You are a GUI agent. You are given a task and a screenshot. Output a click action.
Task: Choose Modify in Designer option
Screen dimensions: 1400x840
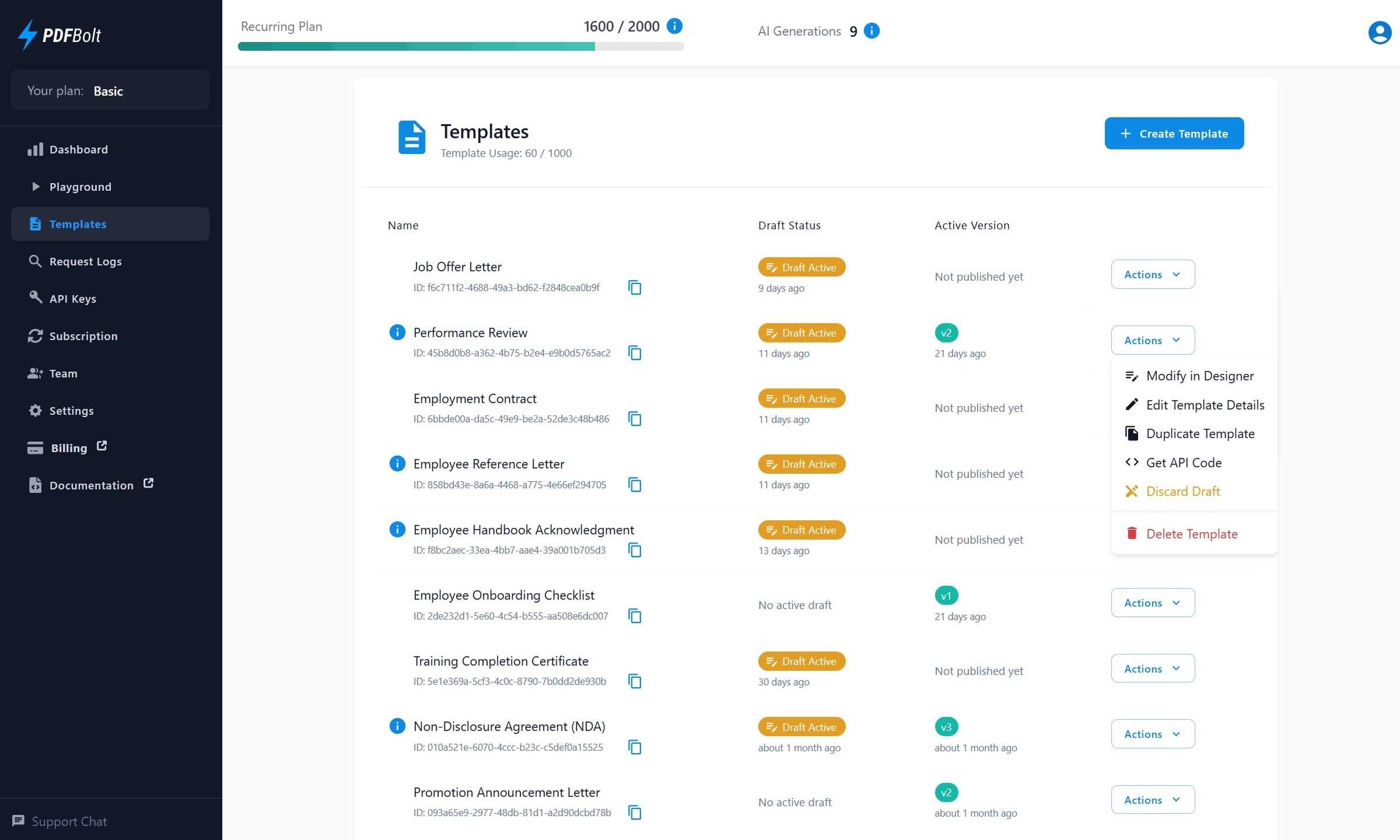click(x=1199, y=376)
